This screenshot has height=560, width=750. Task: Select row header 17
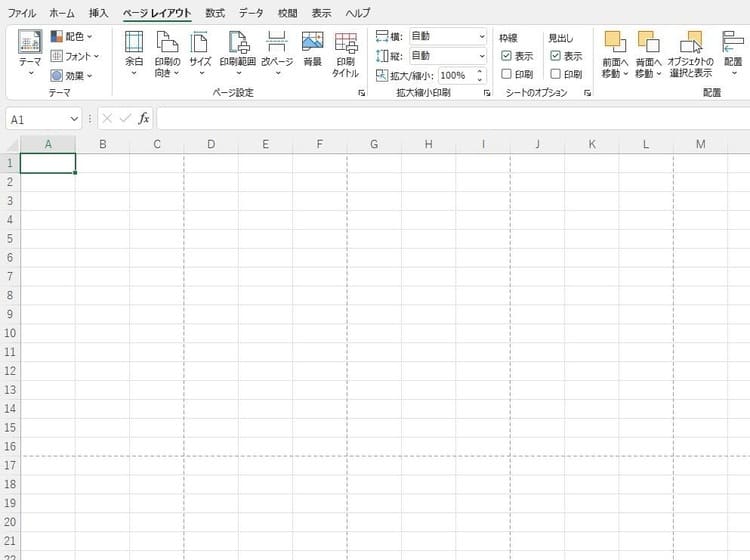point(10,465)
